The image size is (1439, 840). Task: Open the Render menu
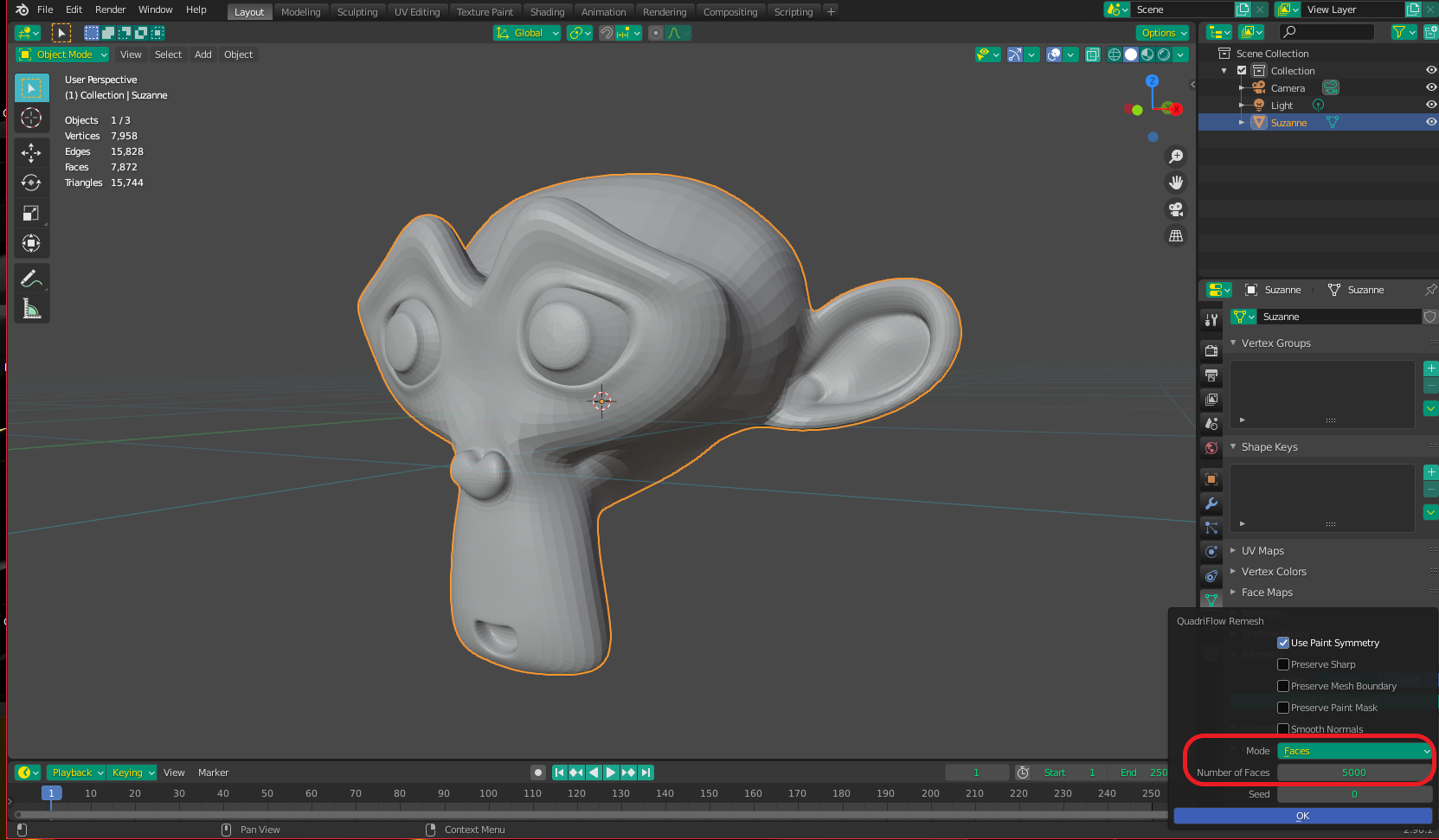[110, 10]
